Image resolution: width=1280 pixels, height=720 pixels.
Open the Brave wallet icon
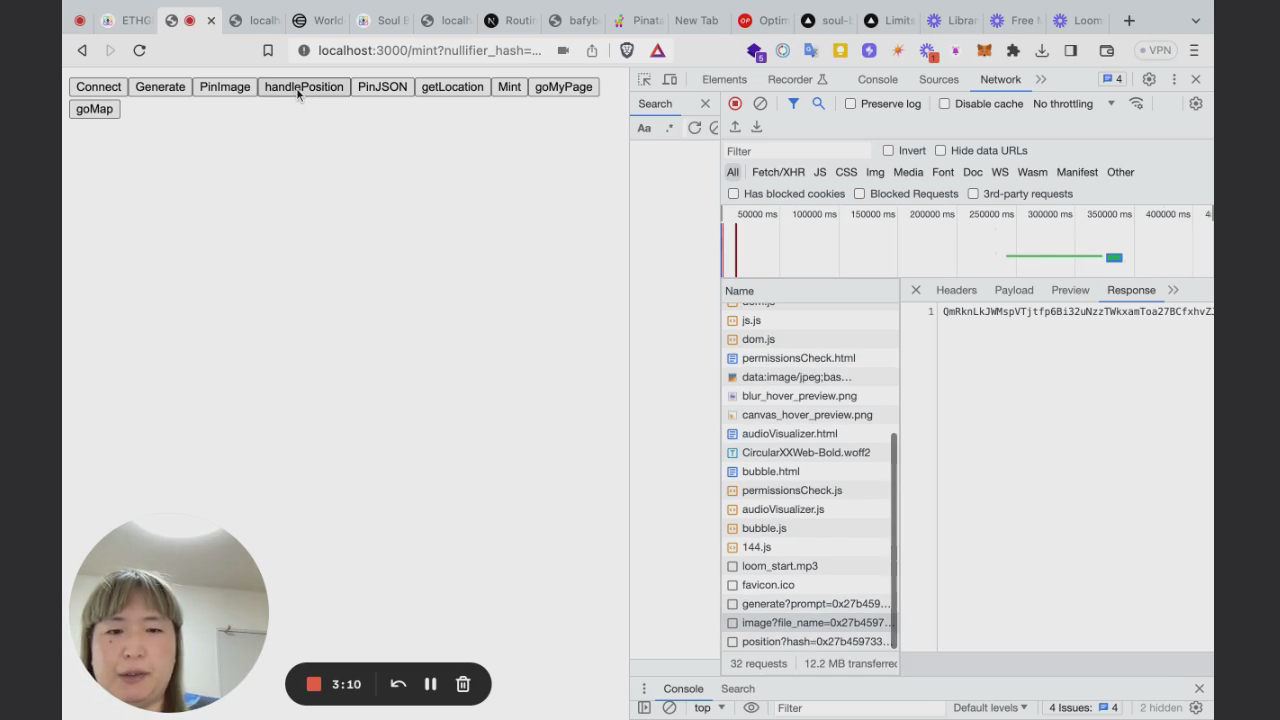tap(1106, 50)
